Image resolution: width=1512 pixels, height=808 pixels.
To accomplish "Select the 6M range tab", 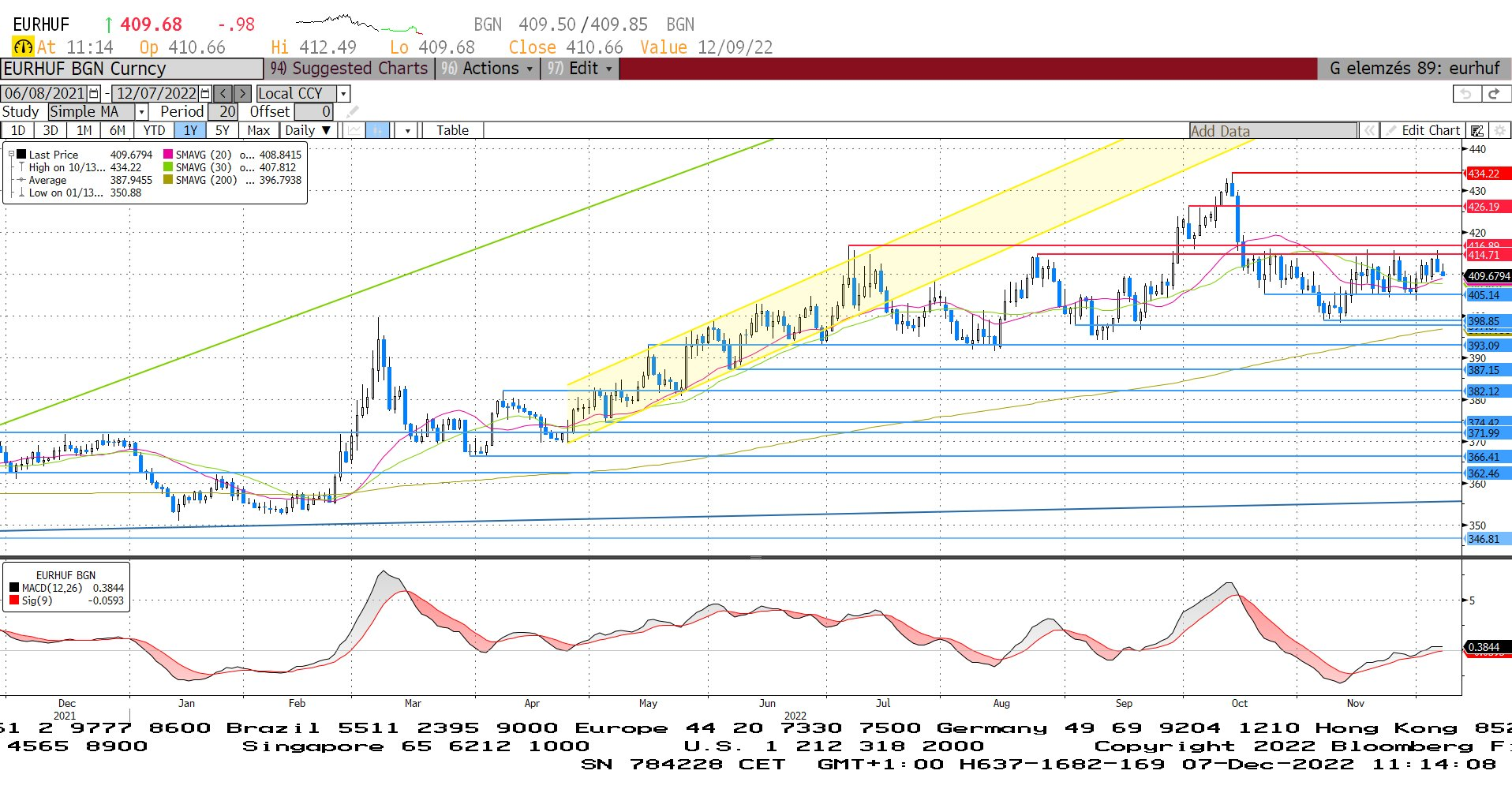I will (x=118, y=130).
